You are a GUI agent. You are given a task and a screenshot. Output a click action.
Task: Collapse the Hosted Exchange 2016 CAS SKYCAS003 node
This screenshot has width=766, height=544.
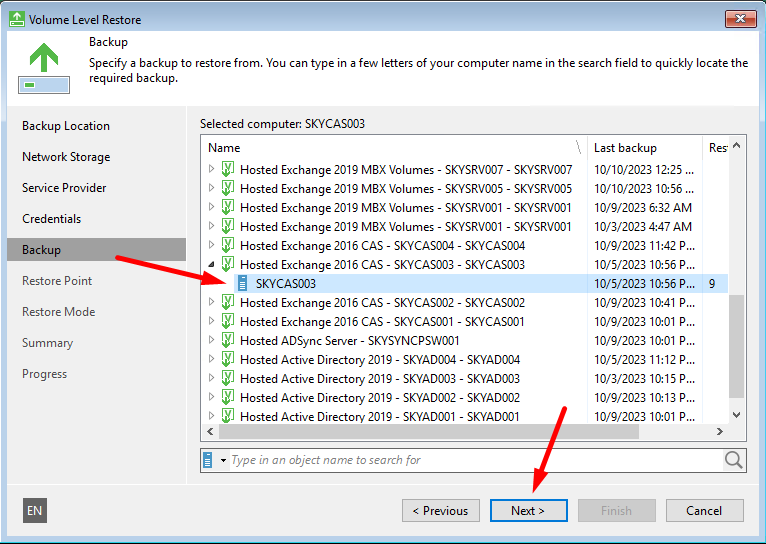coord(212,265)
